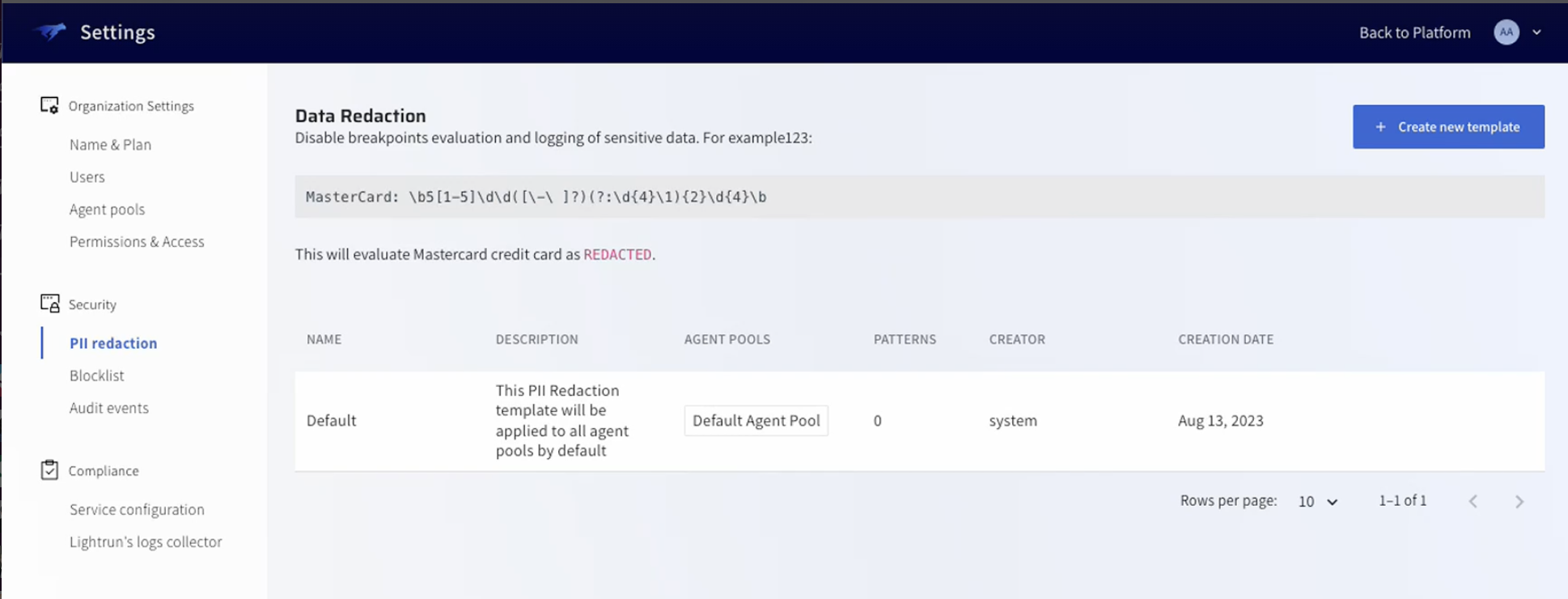Image resolution: width=1568 pixels, height=599 pixels.
Task: Go to the next page arrow
Action: [x=1519, y=502]
